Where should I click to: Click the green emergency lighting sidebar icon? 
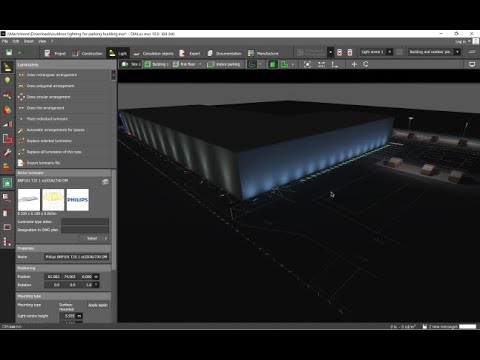7,183
